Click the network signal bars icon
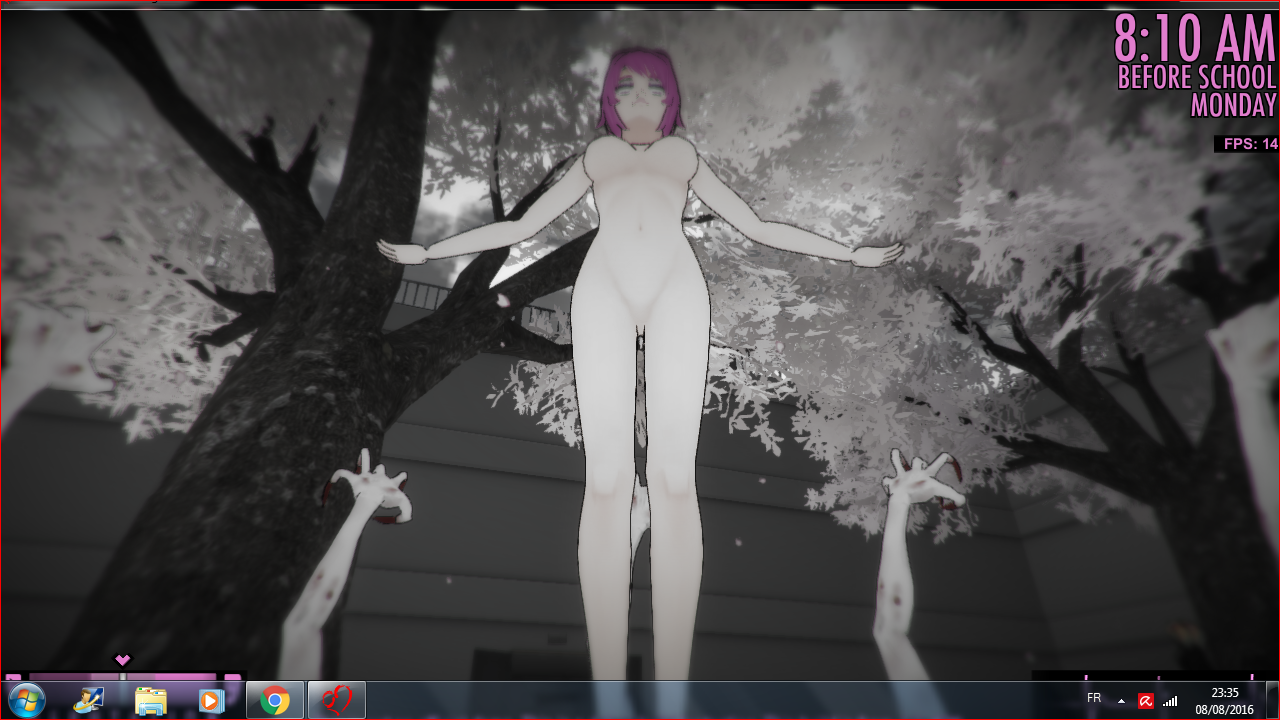 pos(1170,701)
